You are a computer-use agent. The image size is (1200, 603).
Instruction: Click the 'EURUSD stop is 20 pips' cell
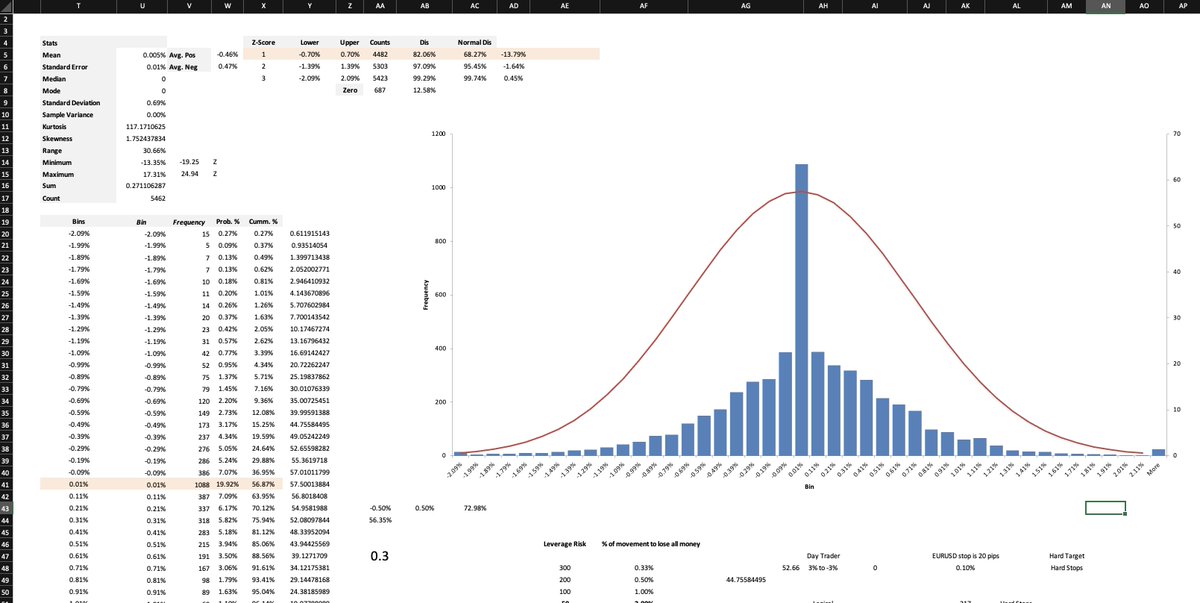[x=965, y=556]
